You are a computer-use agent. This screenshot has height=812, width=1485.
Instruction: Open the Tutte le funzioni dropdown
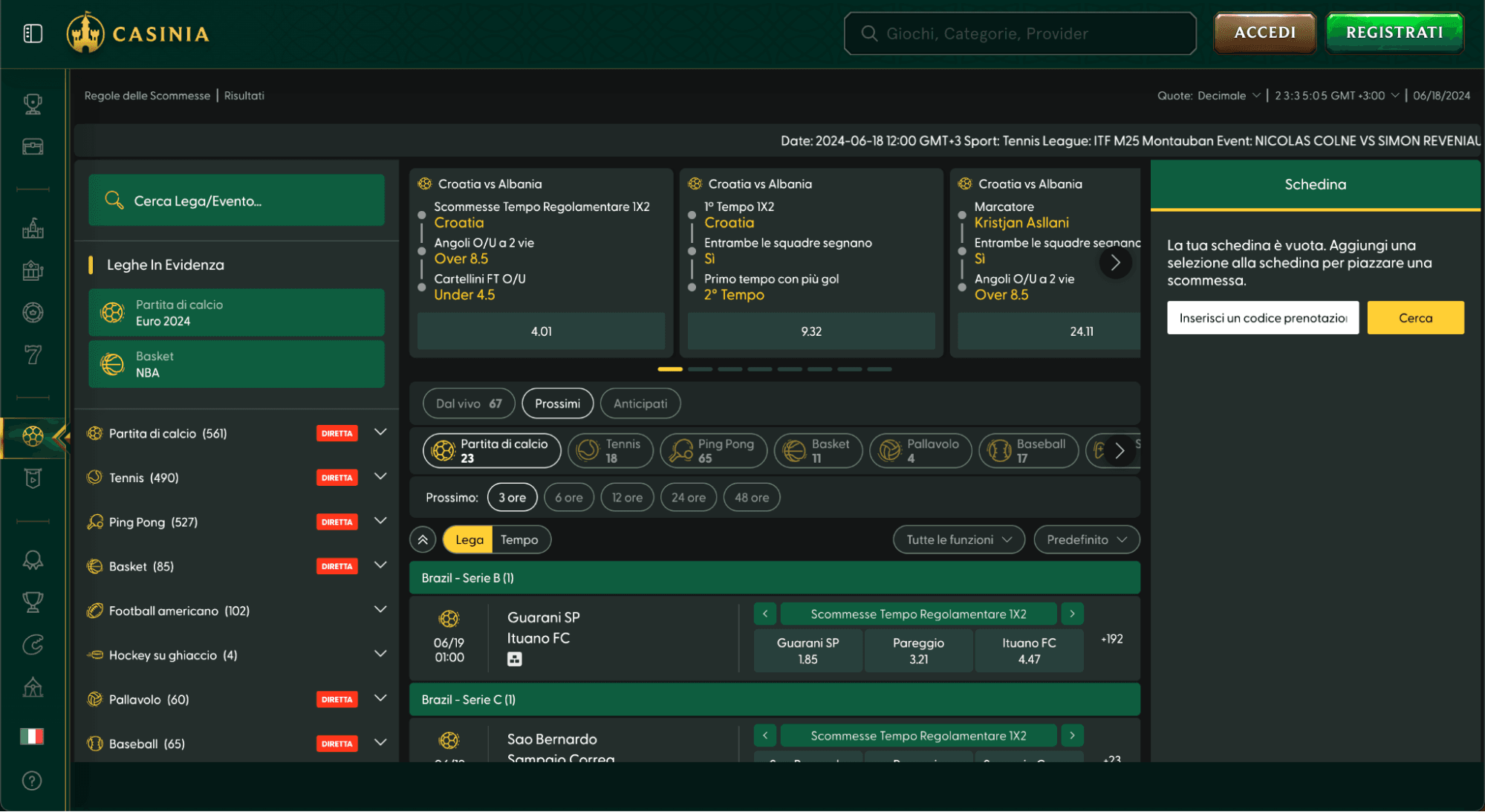click(958, 540)
